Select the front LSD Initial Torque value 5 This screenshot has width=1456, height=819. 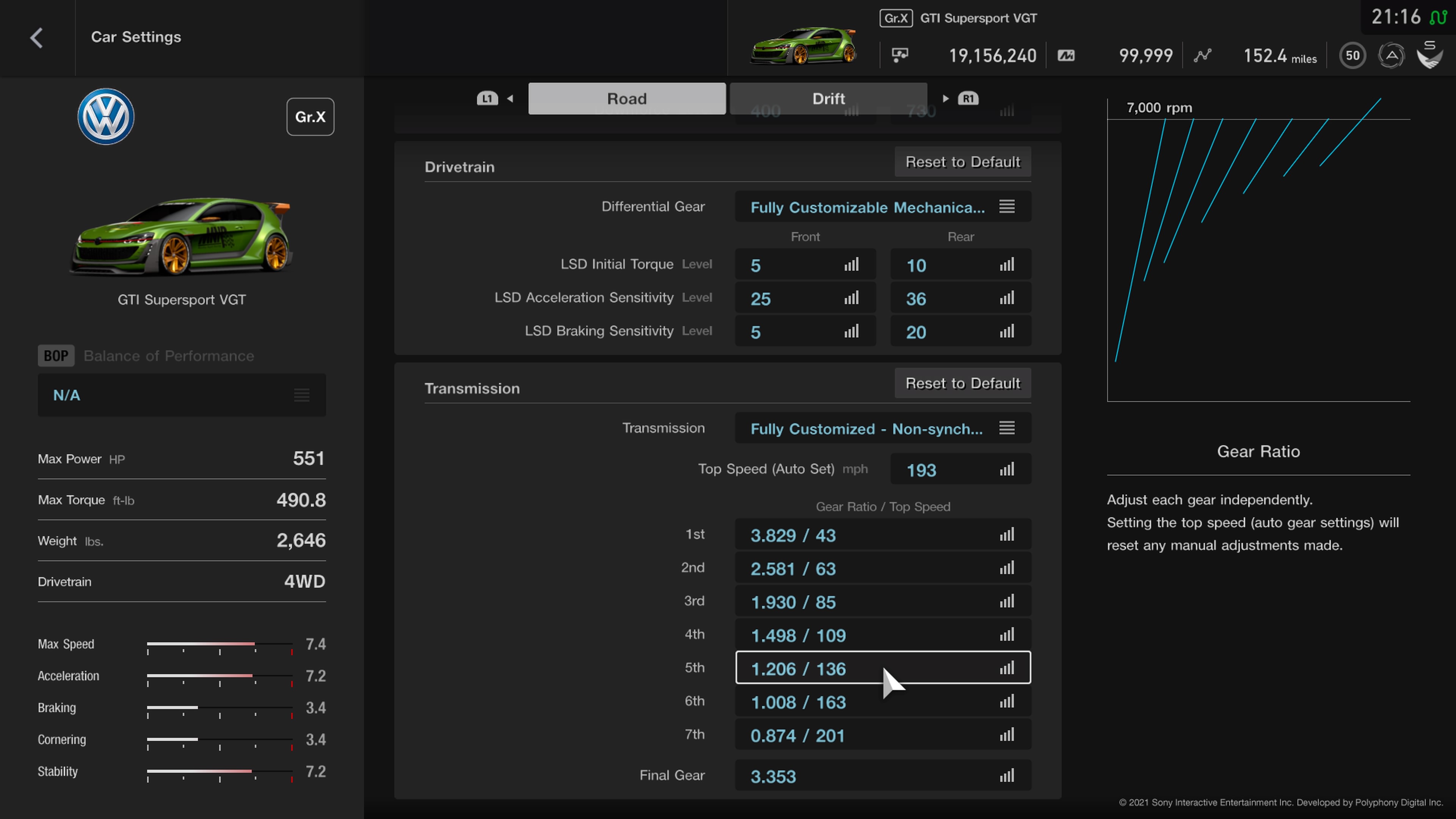click(805, 265)
